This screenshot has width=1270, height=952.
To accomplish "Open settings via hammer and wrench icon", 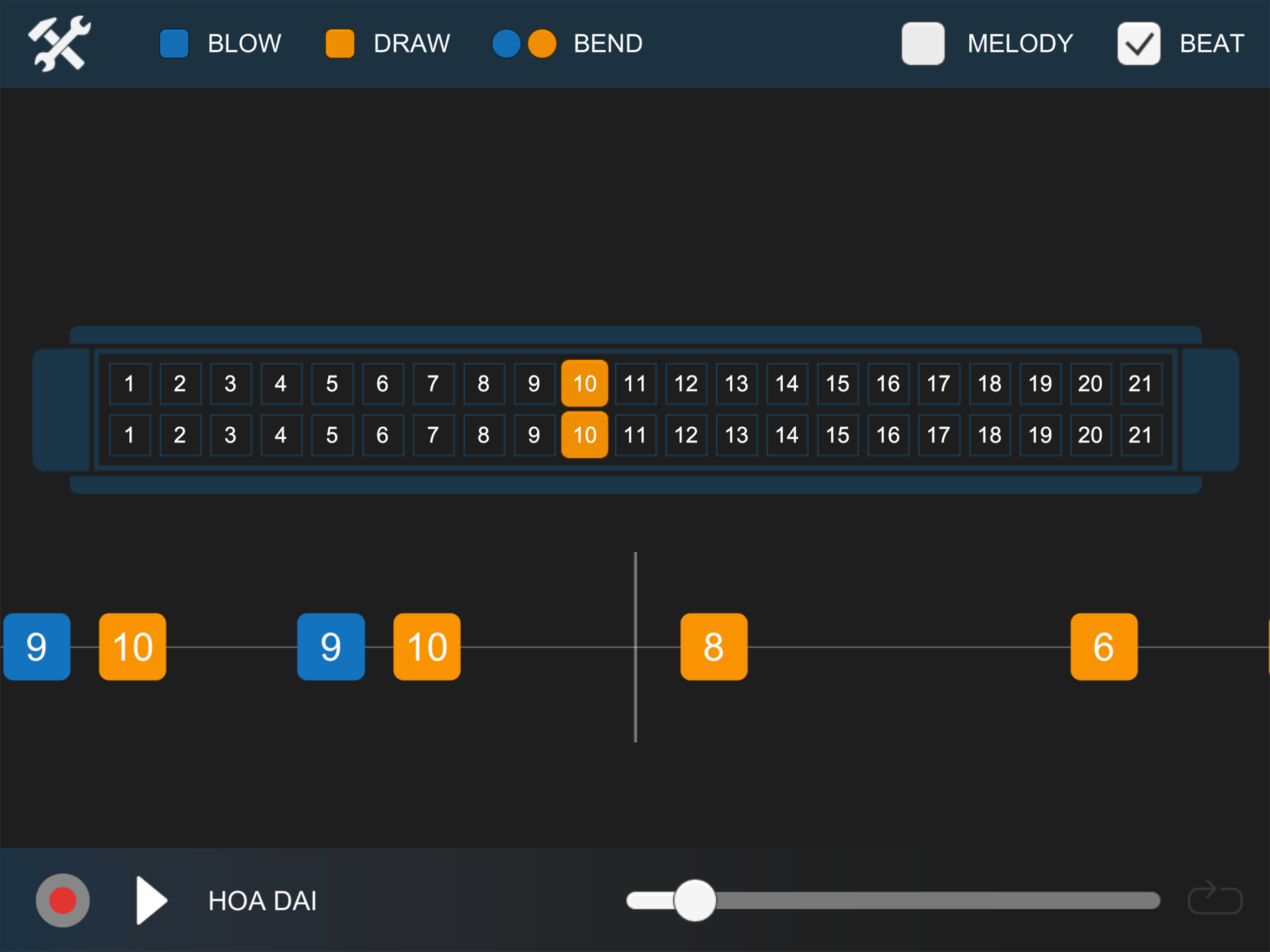I will coord(59,44).
